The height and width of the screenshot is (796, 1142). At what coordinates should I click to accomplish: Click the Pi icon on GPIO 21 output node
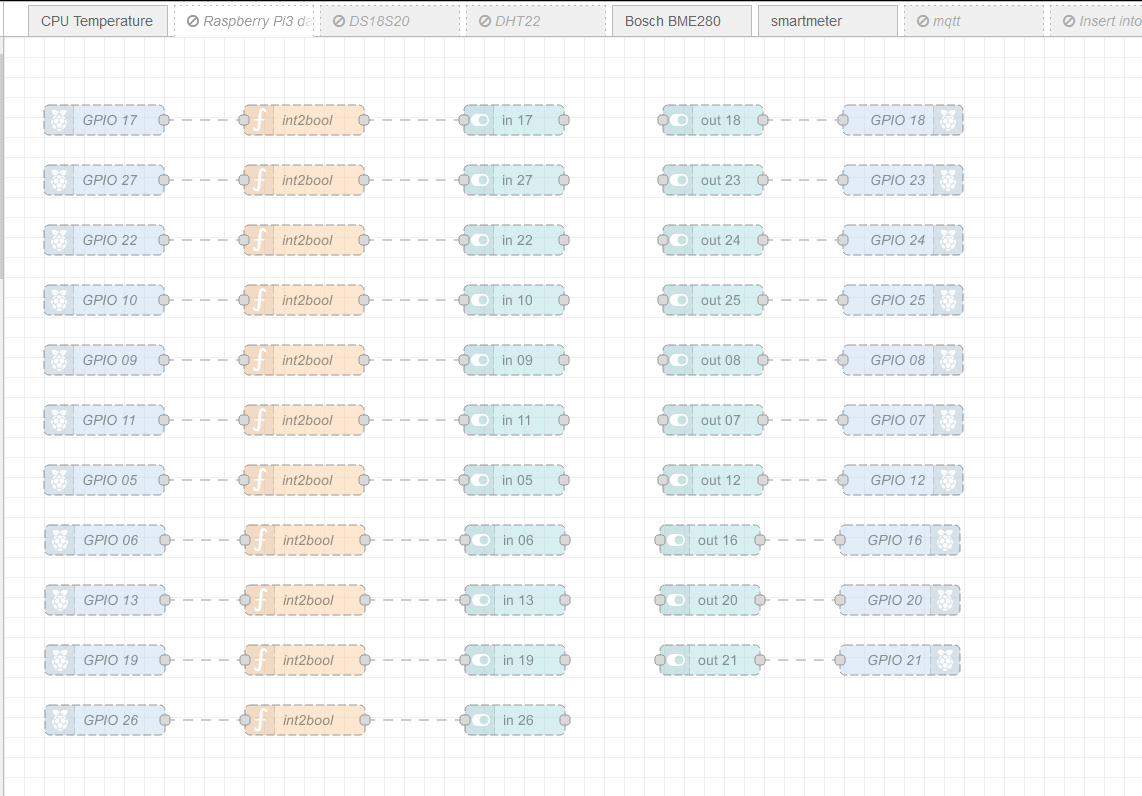pyautogui.click(x=944, y=660)
